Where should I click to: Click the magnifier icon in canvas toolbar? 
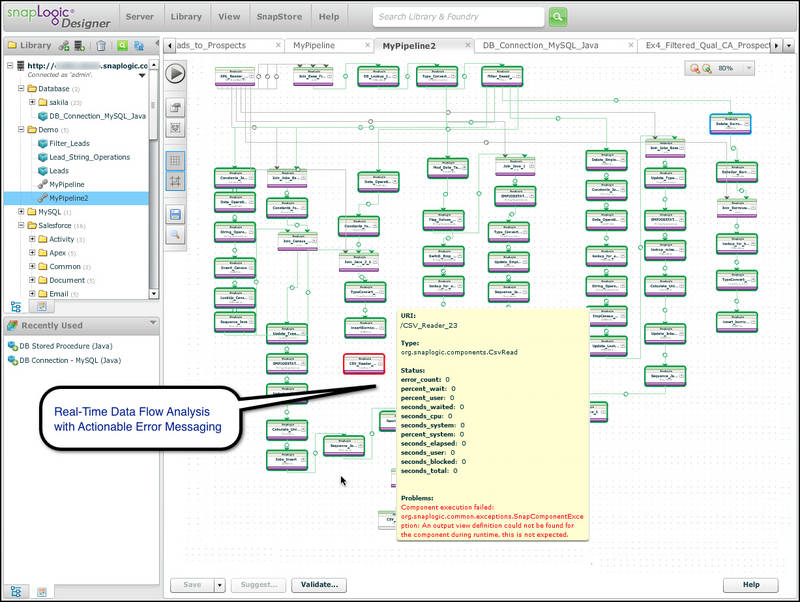175,235
